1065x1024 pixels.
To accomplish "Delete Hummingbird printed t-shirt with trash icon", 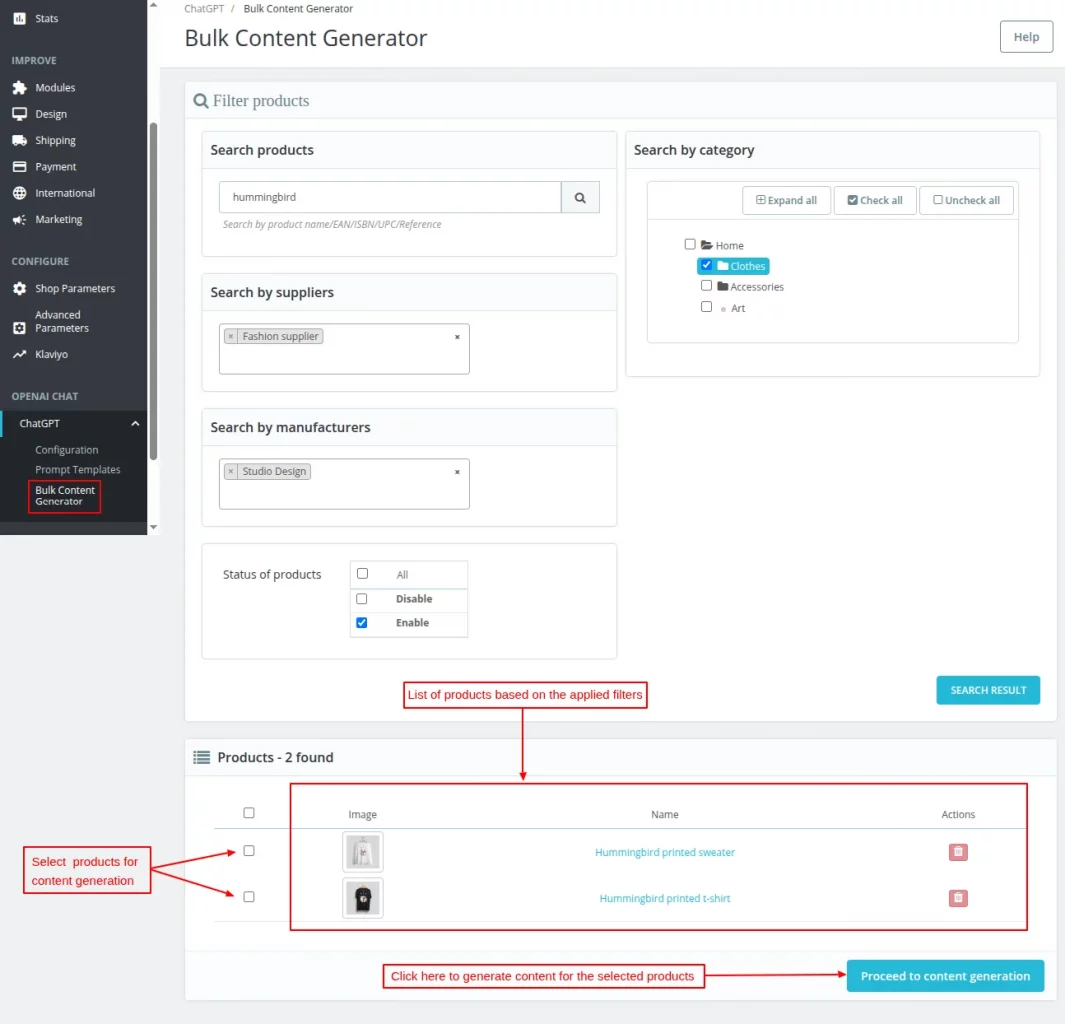I will [x=958, y=898].
